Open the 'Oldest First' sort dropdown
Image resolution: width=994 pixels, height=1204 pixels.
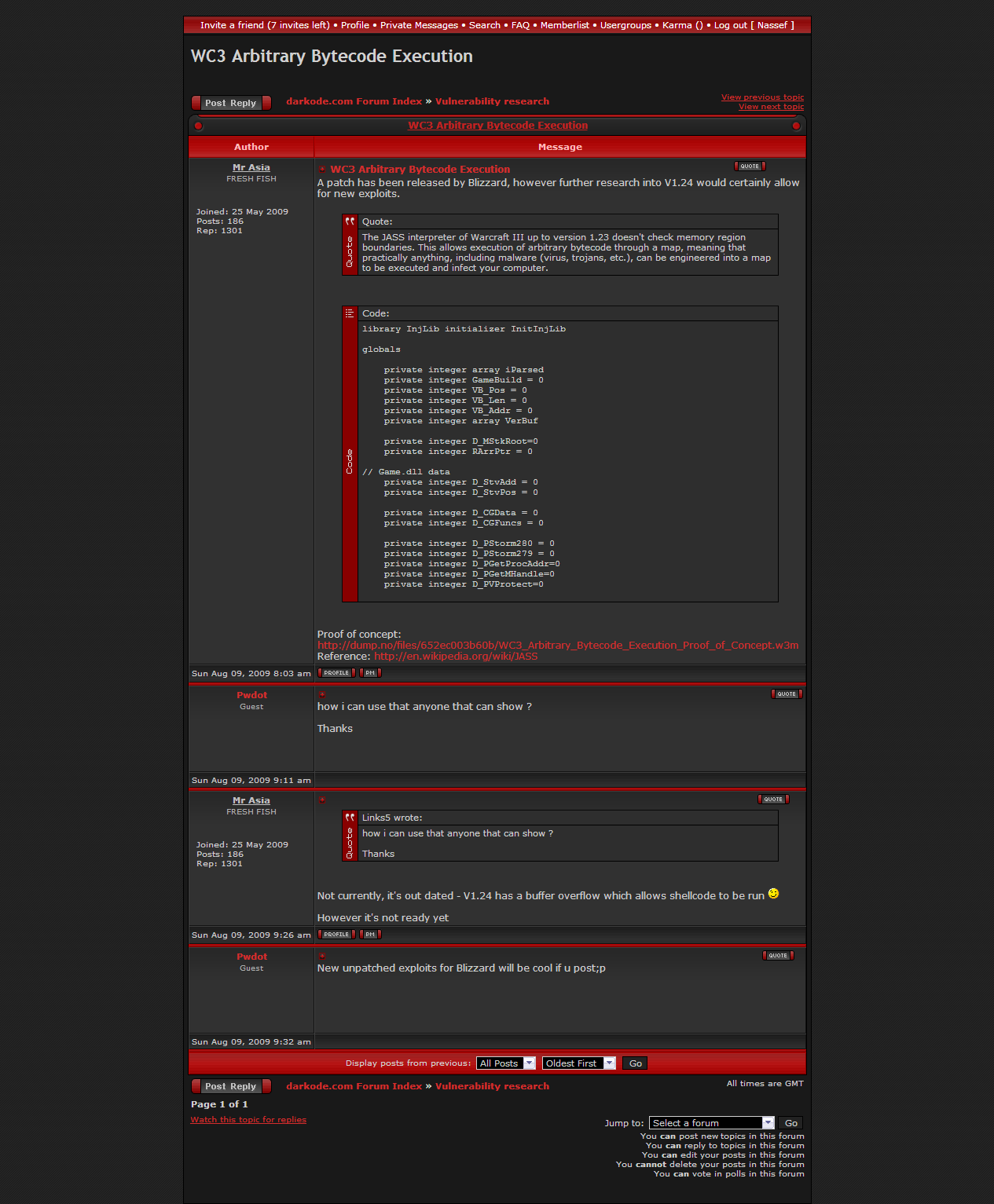click(578, 1063)
